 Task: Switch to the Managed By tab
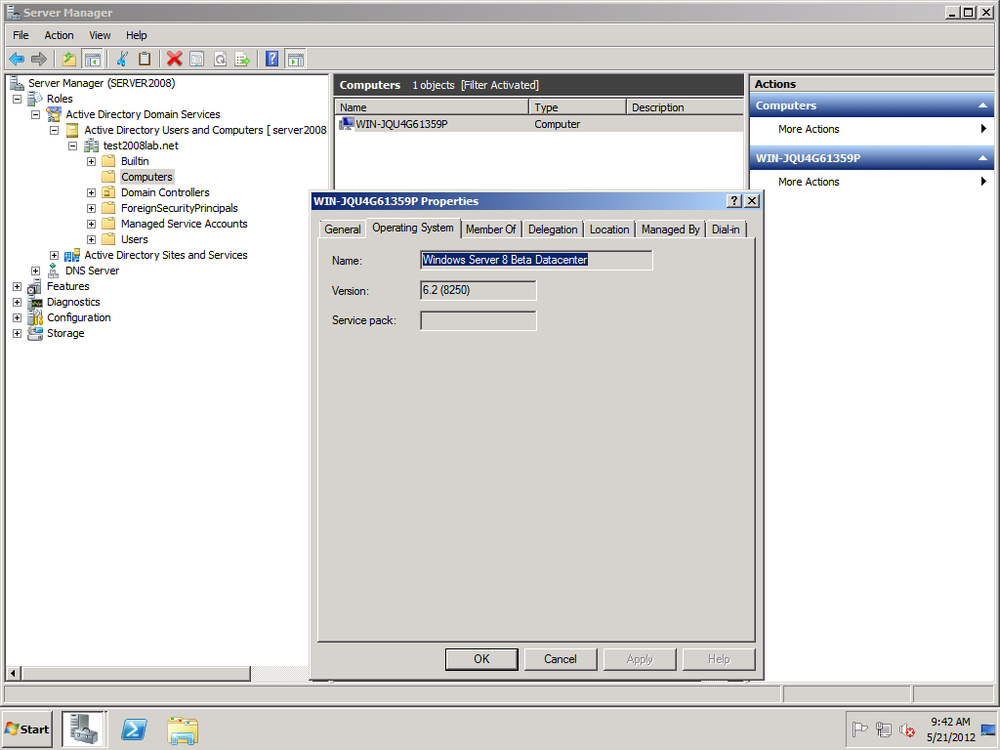tap(670, 229)
